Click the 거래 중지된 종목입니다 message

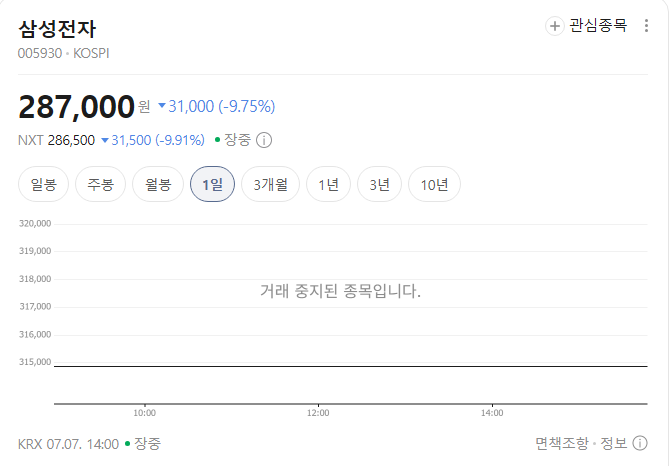(340, 291)
